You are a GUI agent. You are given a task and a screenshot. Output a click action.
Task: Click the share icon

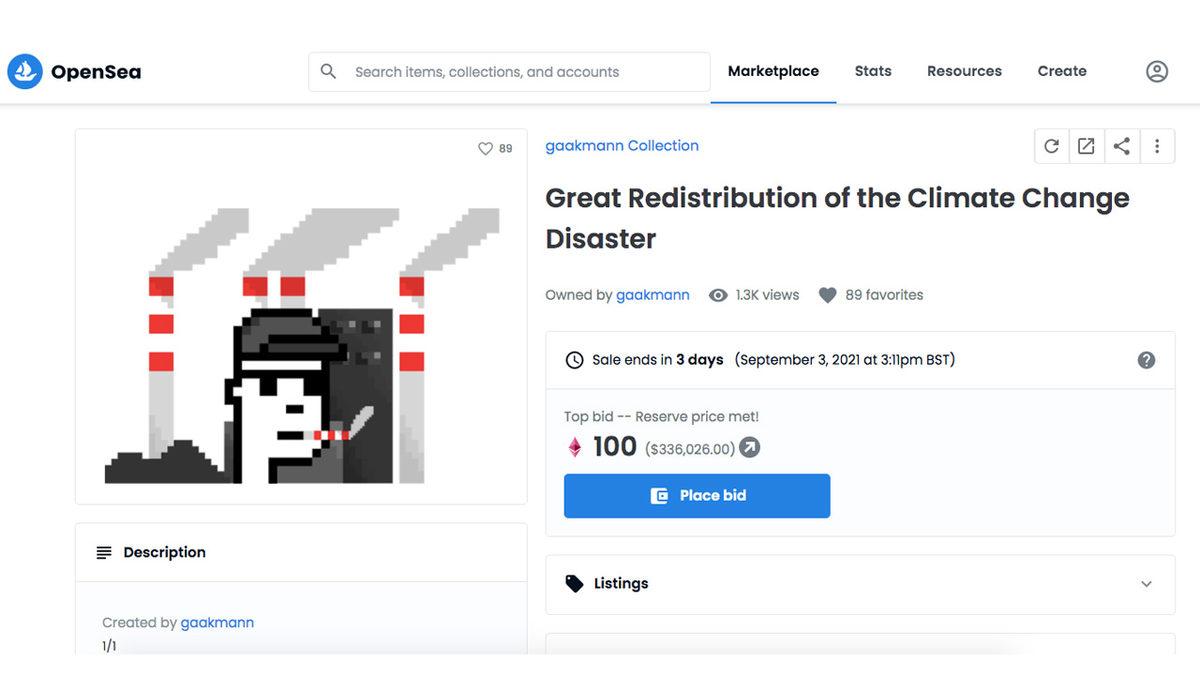tap(1122, 146)
